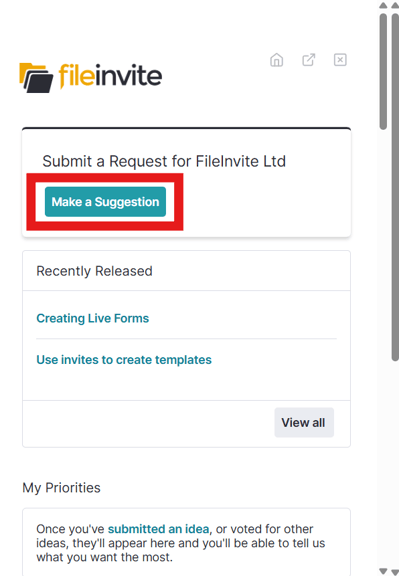Screen dimensions: 399x576
Task: Click the inner scrollbar down arrow
Action: click(x=383, y=571)
